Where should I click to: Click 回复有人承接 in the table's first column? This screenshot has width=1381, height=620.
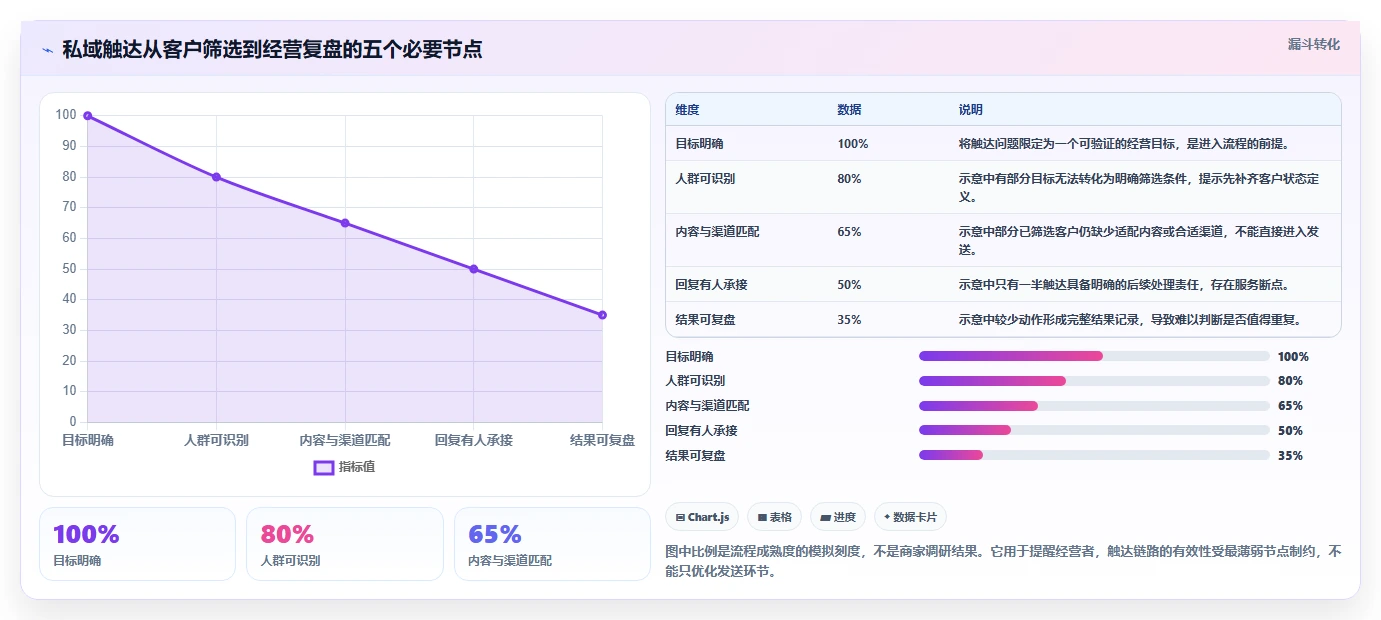(711, 285)
